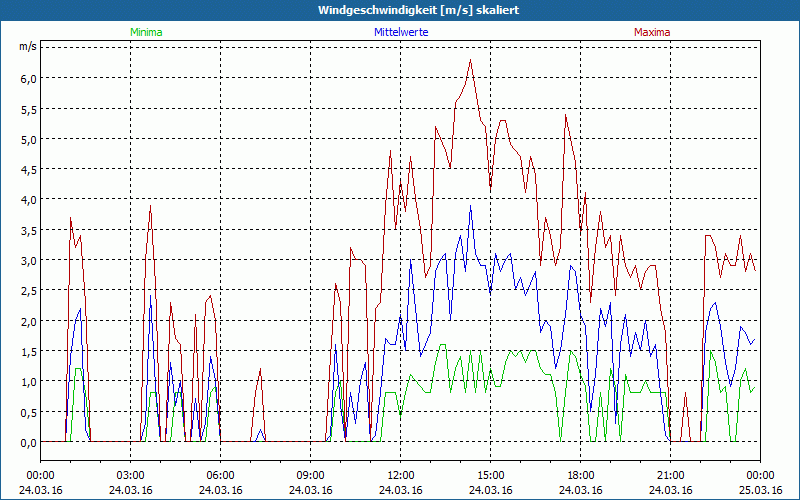Click the '4,0' y-axis value
800x500 pixels.
29,200
